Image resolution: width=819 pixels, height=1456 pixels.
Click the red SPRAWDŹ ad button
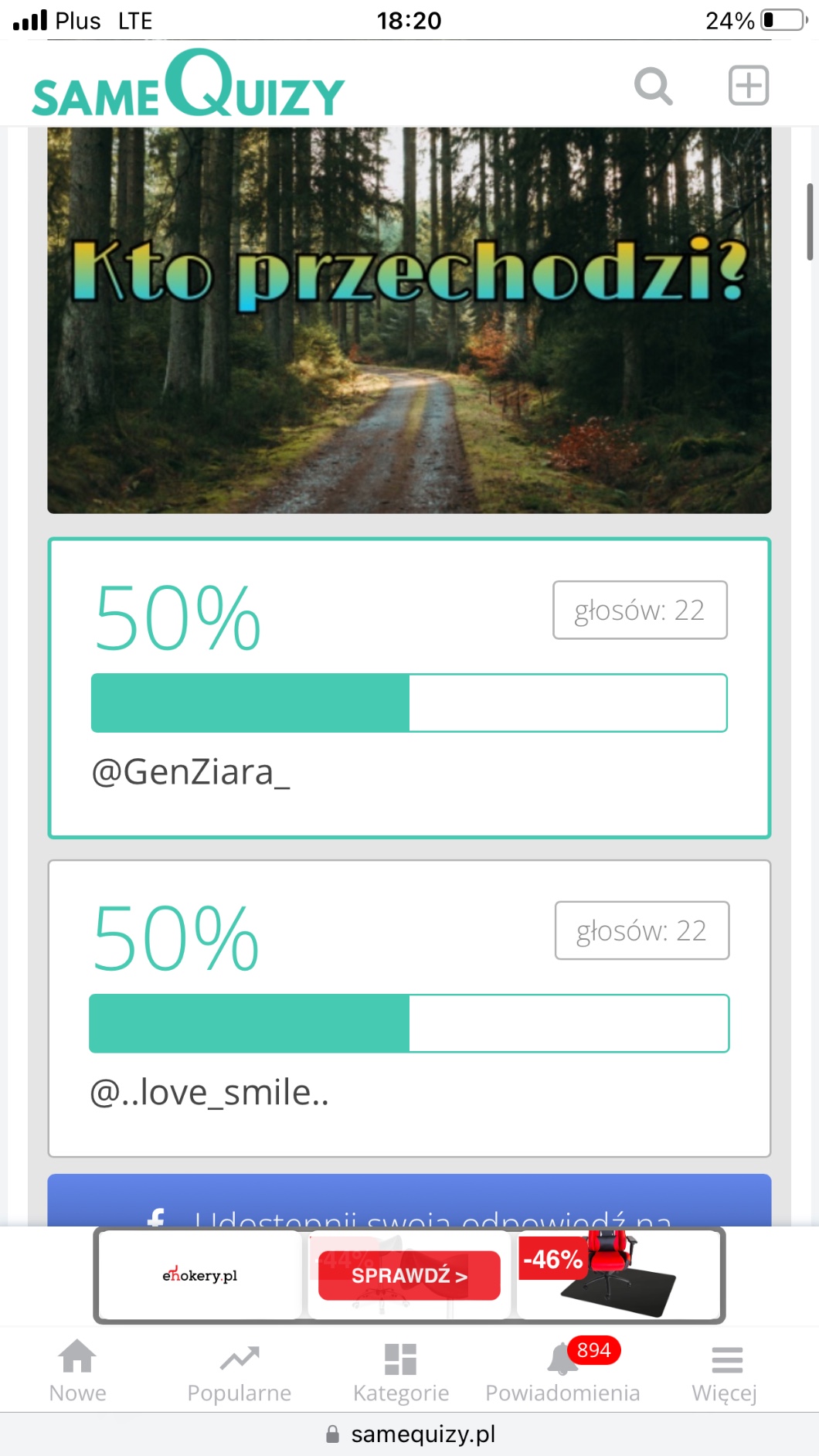tap(409, 1275)
